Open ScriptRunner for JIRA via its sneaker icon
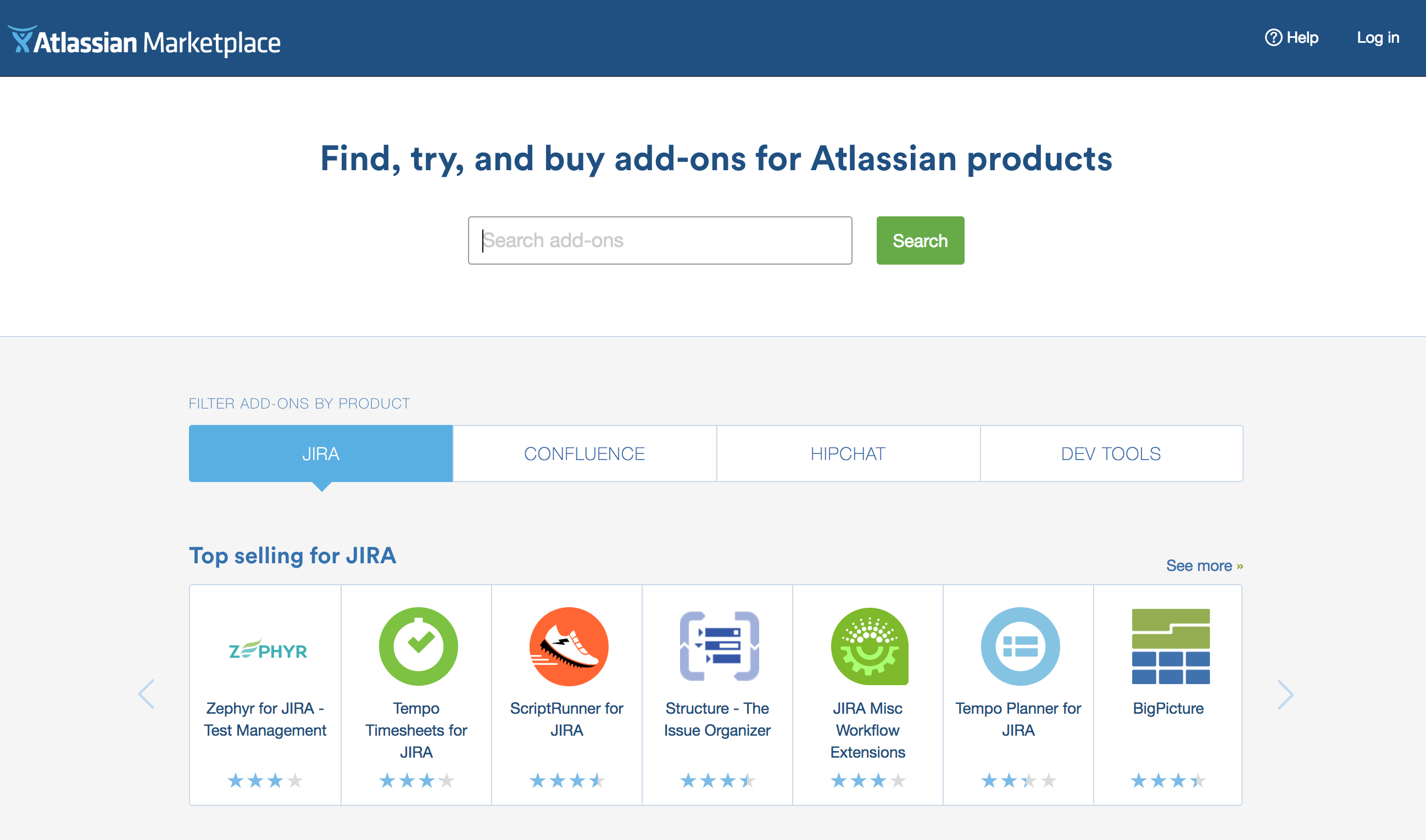This screenshot has height=840, width=1426. click(567, 646)
